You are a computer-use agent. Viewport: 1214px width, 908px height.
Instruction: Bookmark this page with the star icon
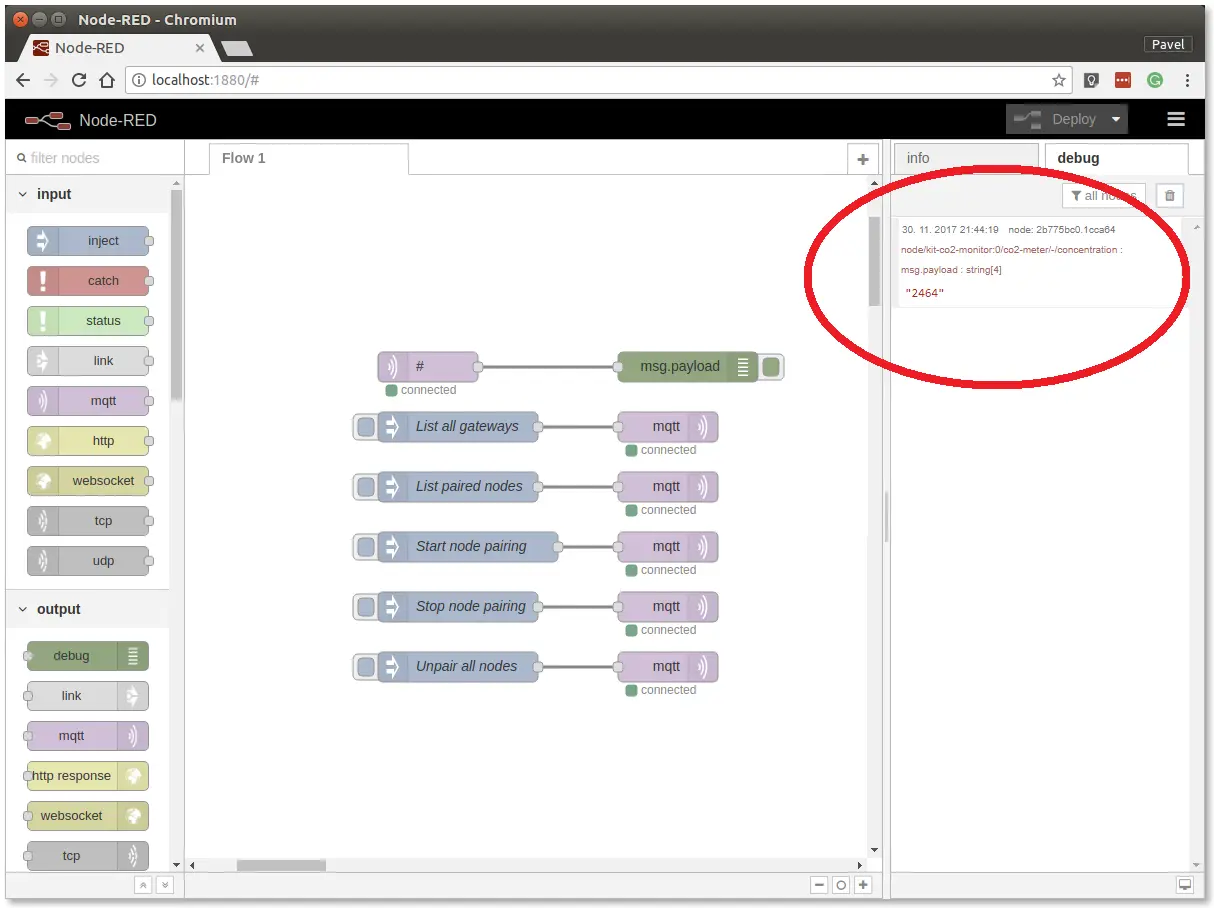pos(1058,80)
